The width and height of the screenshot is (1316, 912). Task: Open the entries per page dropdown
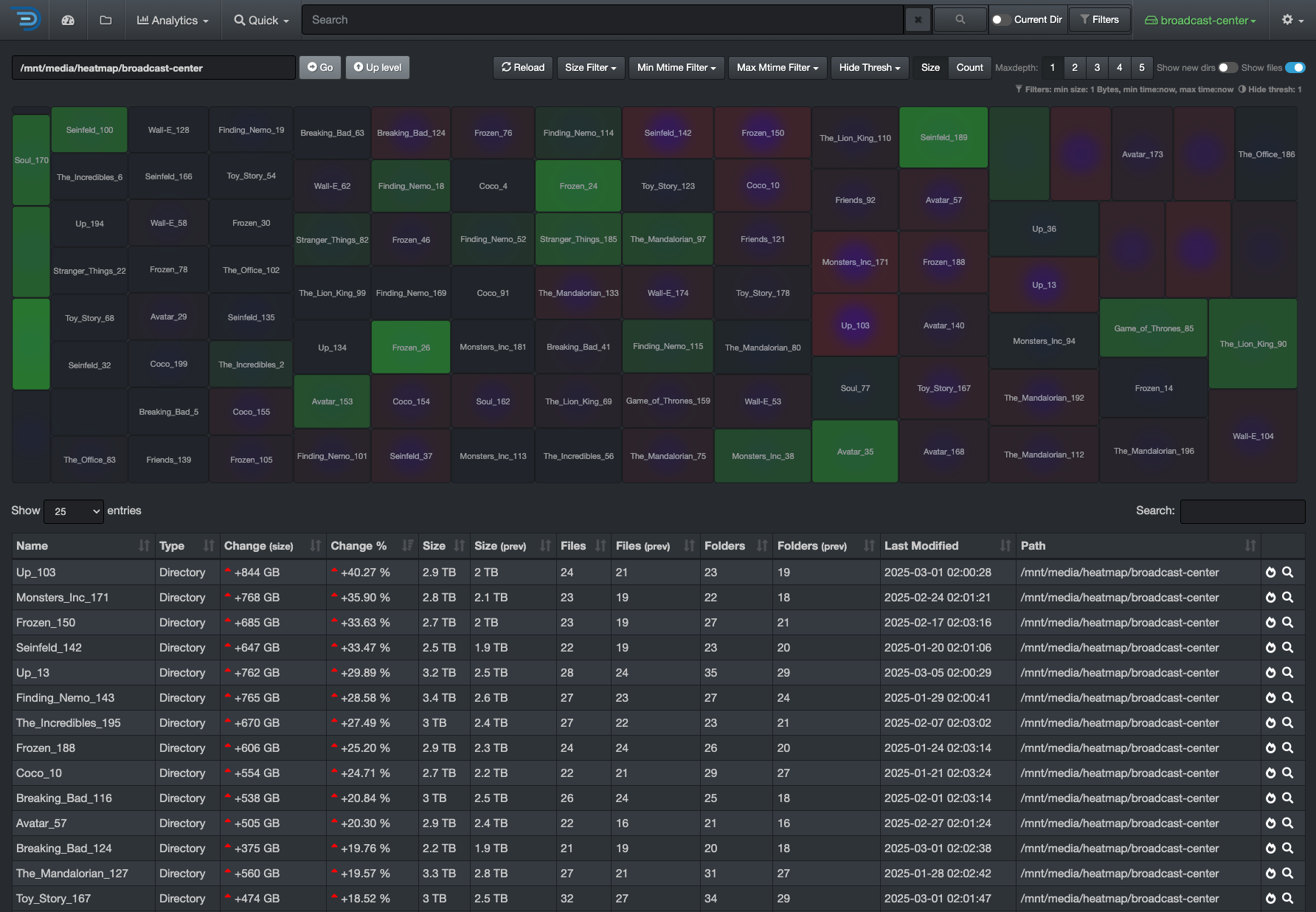click(x=74, y=511)
